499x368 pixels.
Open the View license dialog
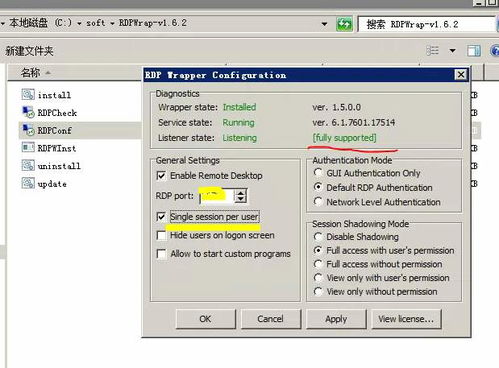point(406,319)
